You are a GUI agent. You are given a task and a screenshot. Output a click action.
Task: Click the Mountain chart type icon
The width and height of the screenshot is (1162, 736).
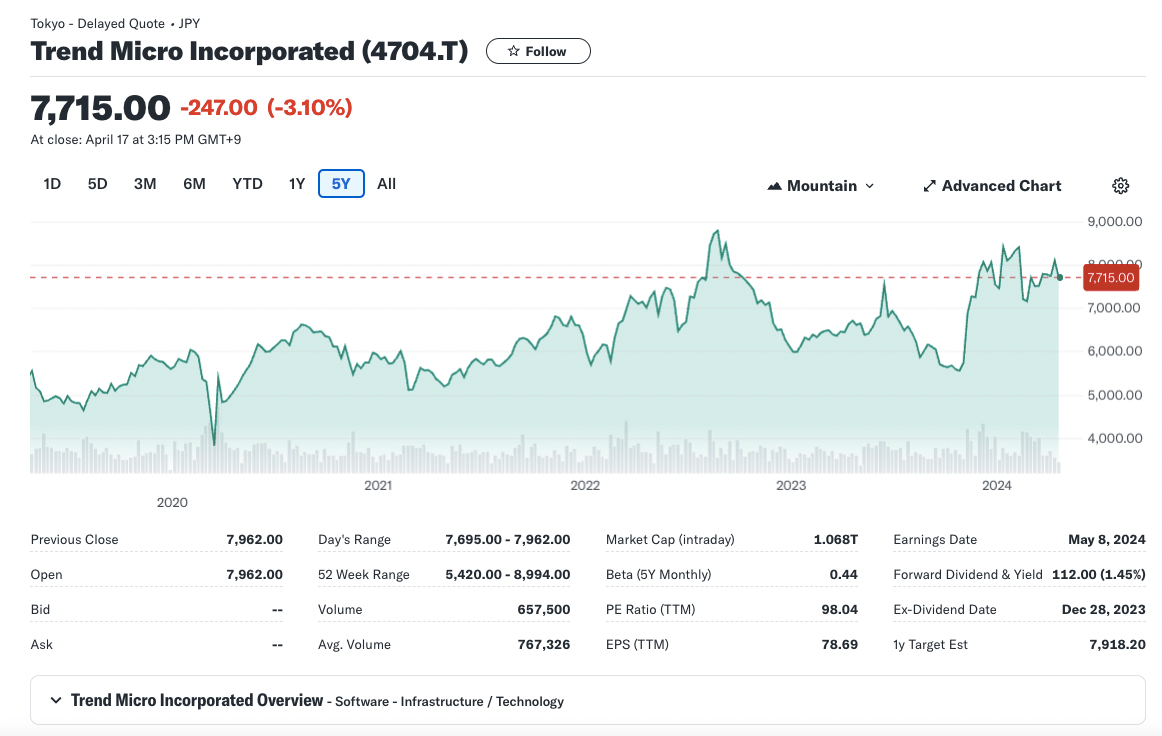coord(774,186)
